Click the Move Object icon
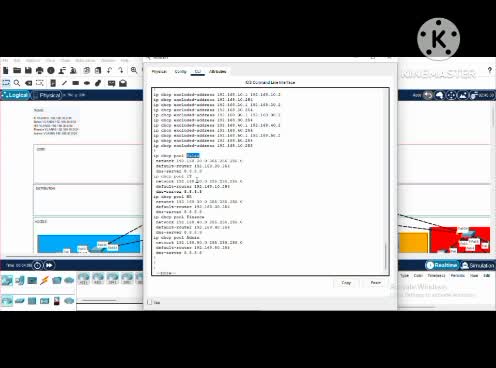 (451, 95)
